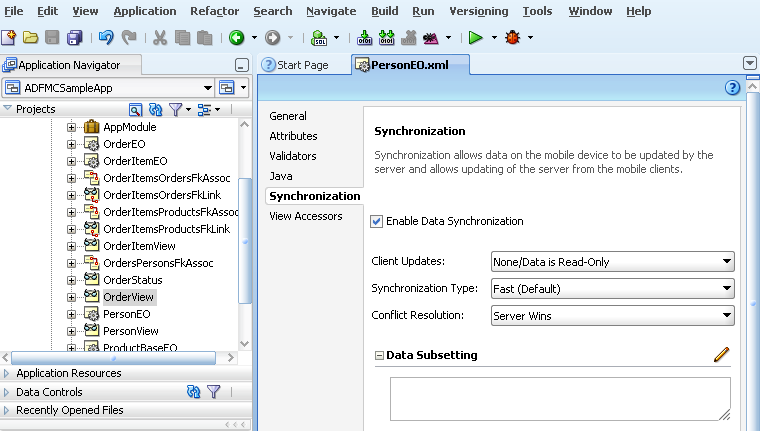Expand the Recently Opened Files panel
The image size is (760, 431).
pyautogui.click(x=6, y=410)
